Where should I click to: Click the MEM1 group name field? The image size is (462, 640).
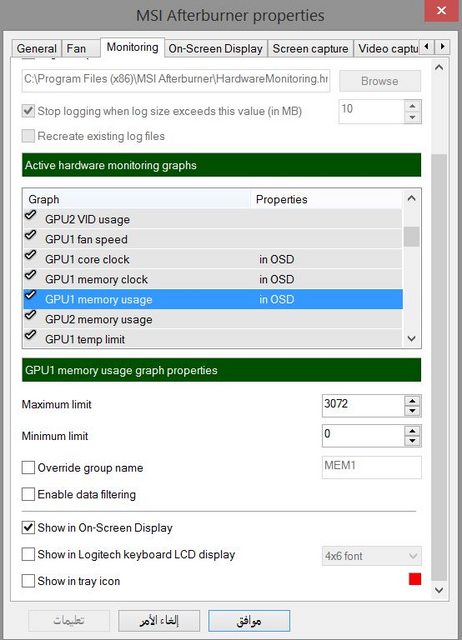(371, 467)
